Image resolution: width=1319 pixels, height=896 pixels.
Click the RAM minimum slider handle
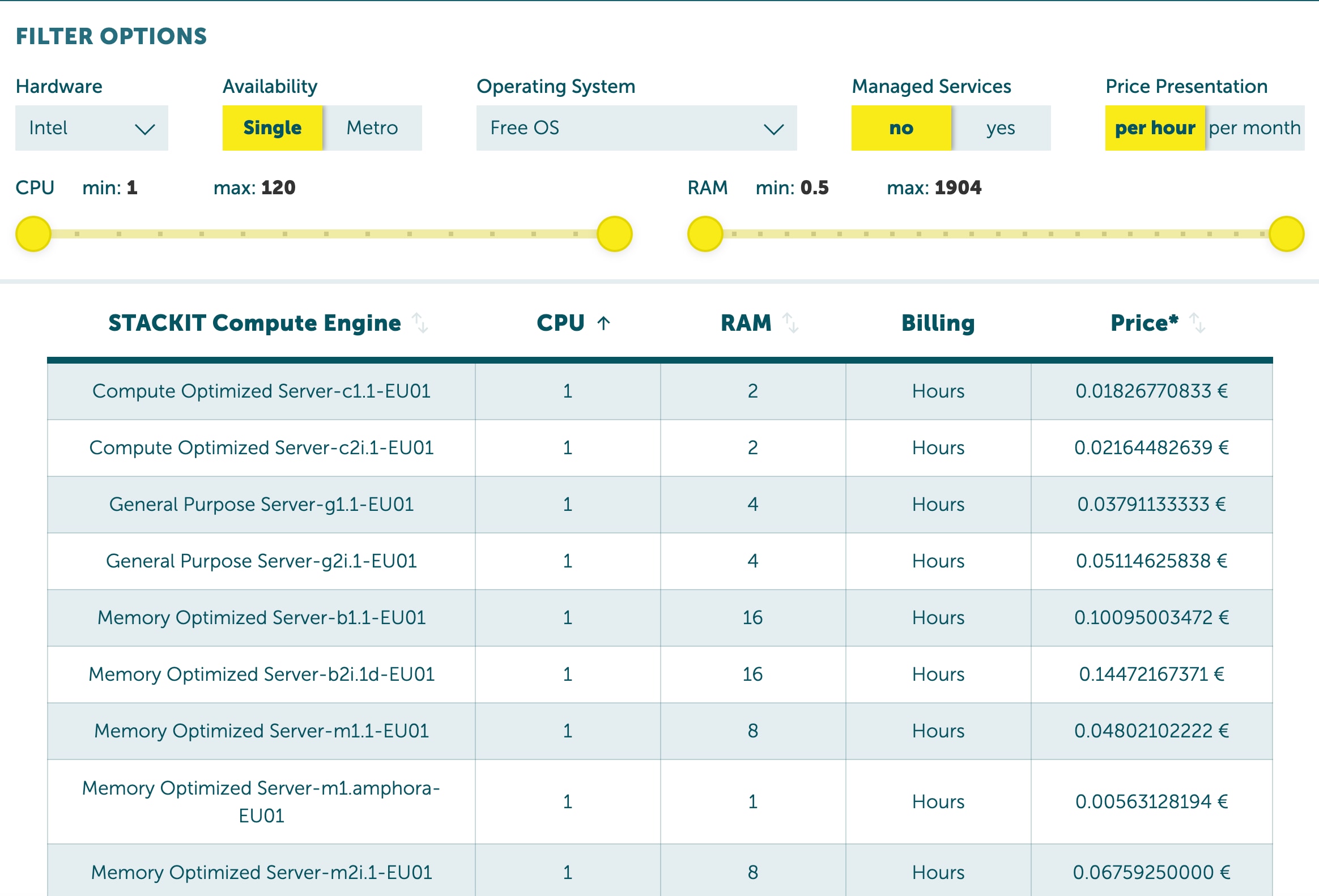coord(705,234)
